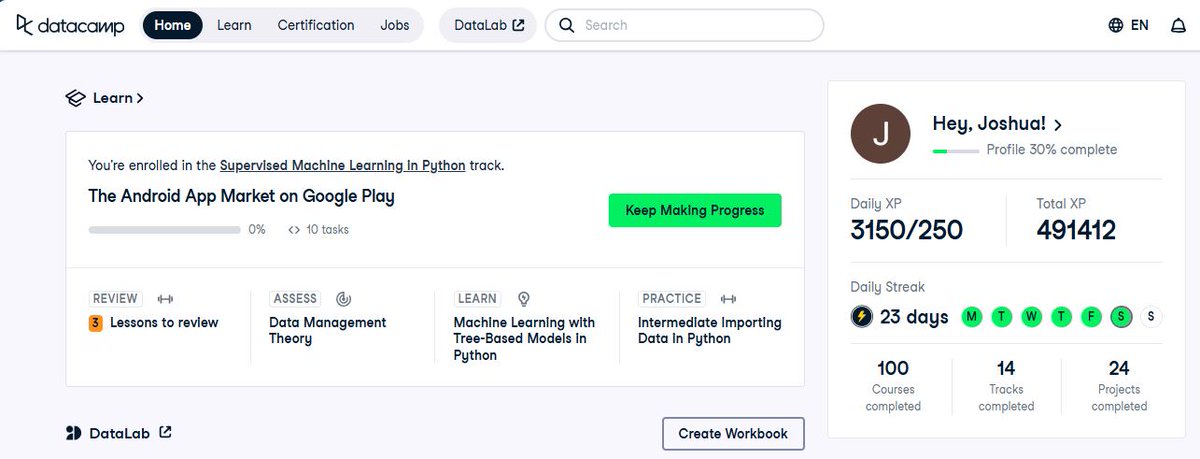The image size is (1200, 459).
Task: Click the DataCamp logo
Action: 69,25
